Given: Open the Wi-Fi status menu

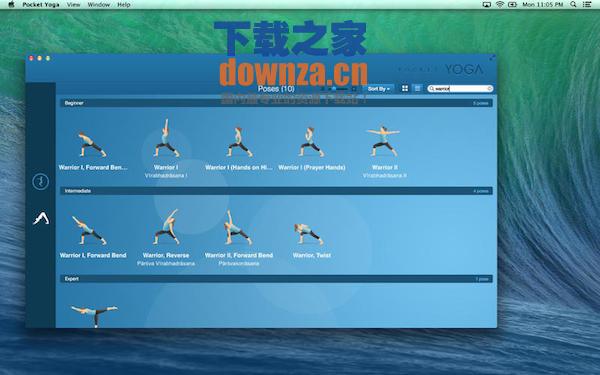Looking at the screenshot, I should click(x=500, y=5).
